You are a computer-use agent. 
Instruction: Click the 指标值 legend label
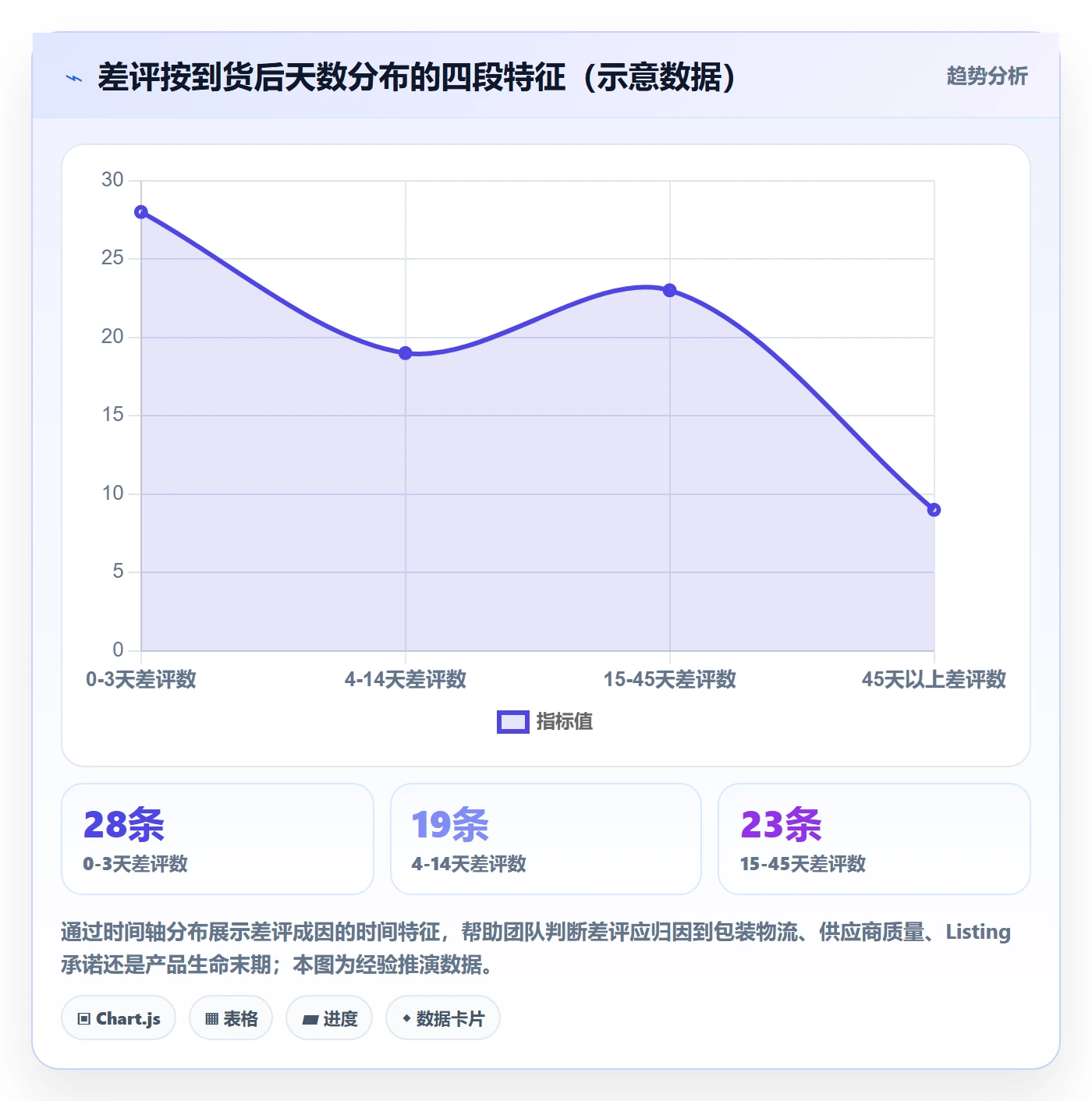[565, 722]
